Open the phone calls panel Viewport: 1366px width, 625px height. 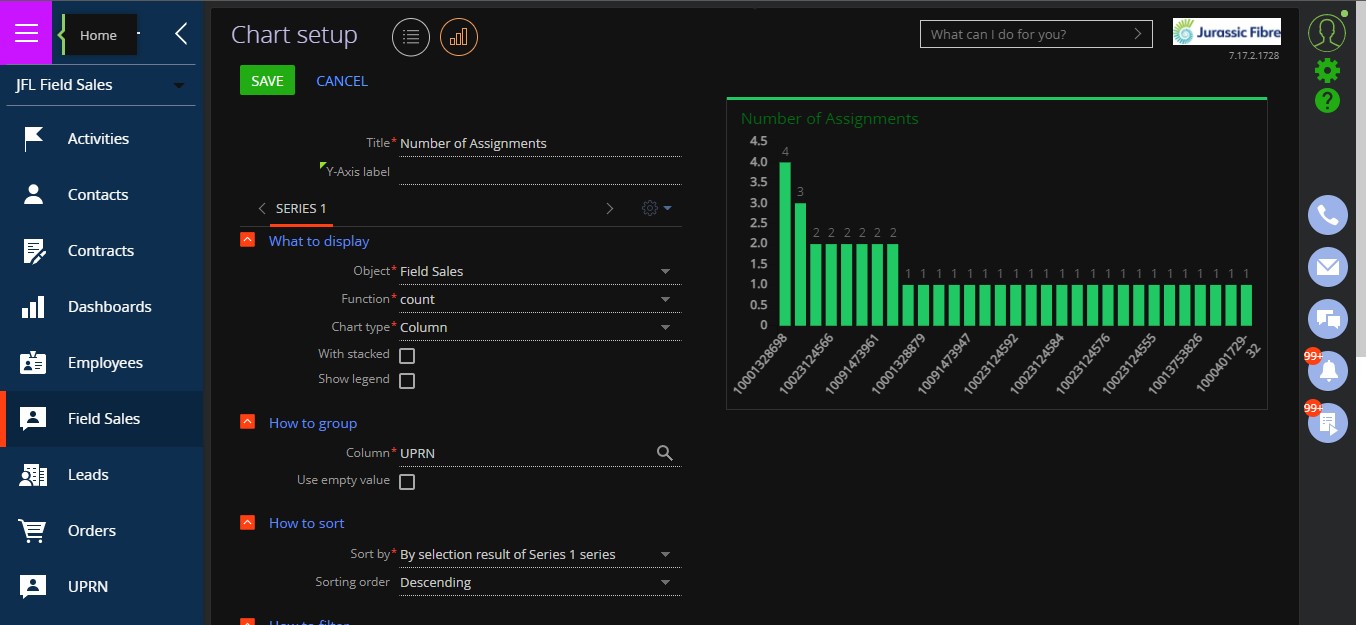[x=1328, y=215]
